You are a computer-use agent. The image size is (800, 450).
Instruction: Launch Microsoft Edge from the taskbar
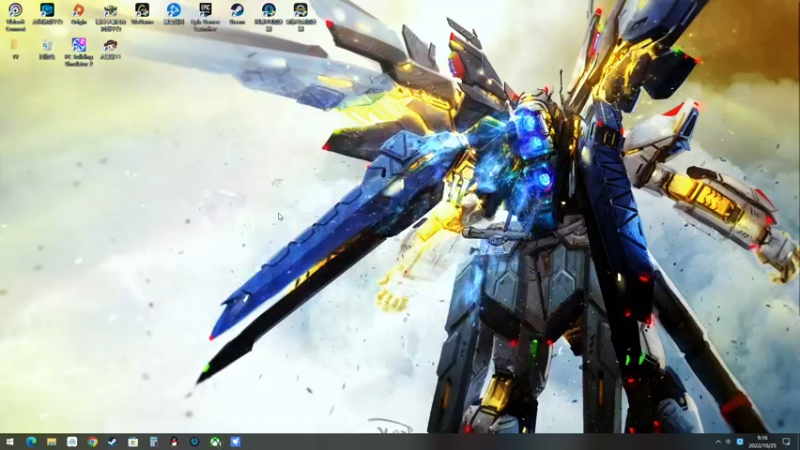tap(31, 442)
